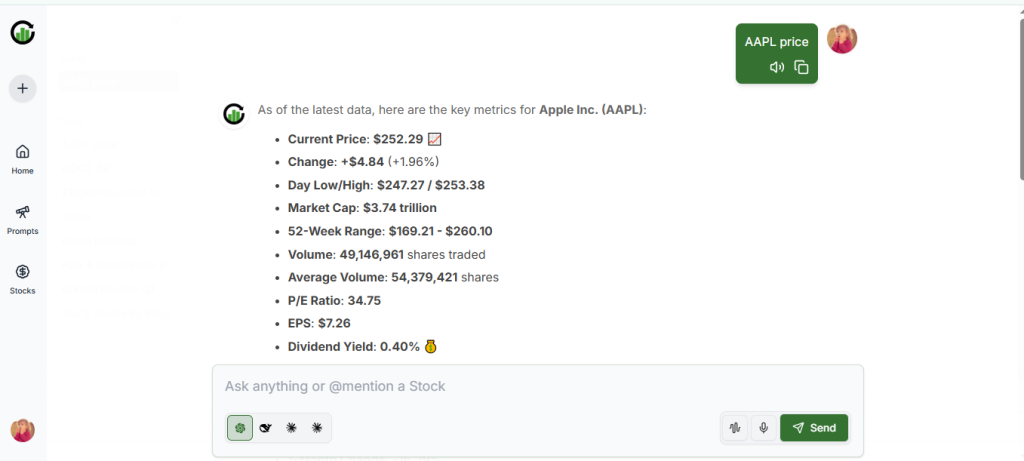Copy the AAPL price message

[801, 67]
